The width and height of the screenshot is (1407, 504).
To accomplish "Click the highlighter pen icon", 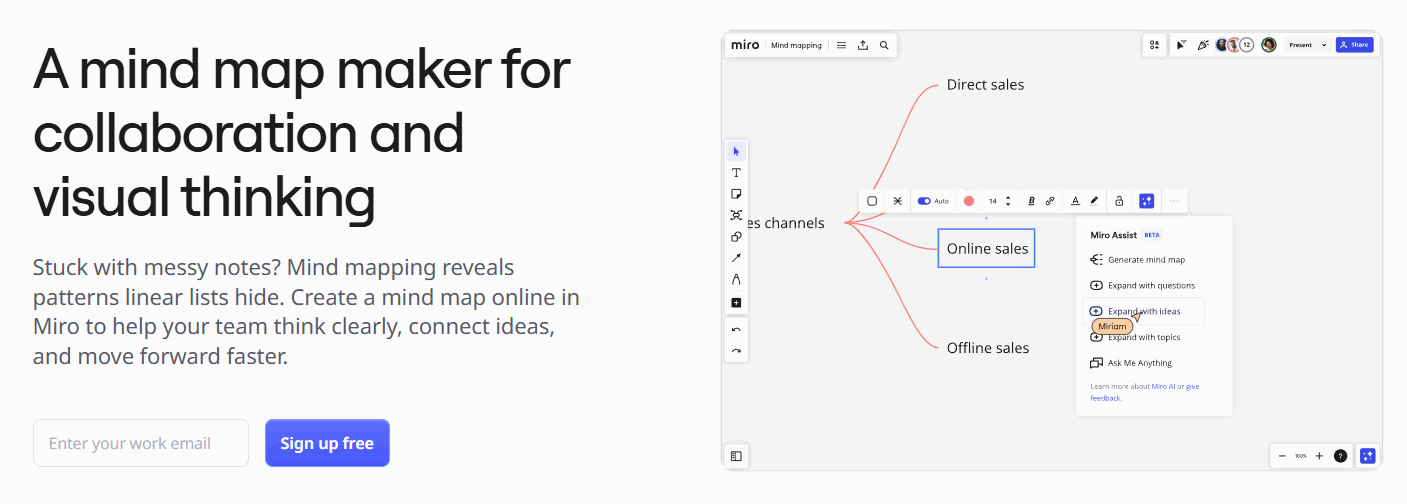I will coord(1094,201).
